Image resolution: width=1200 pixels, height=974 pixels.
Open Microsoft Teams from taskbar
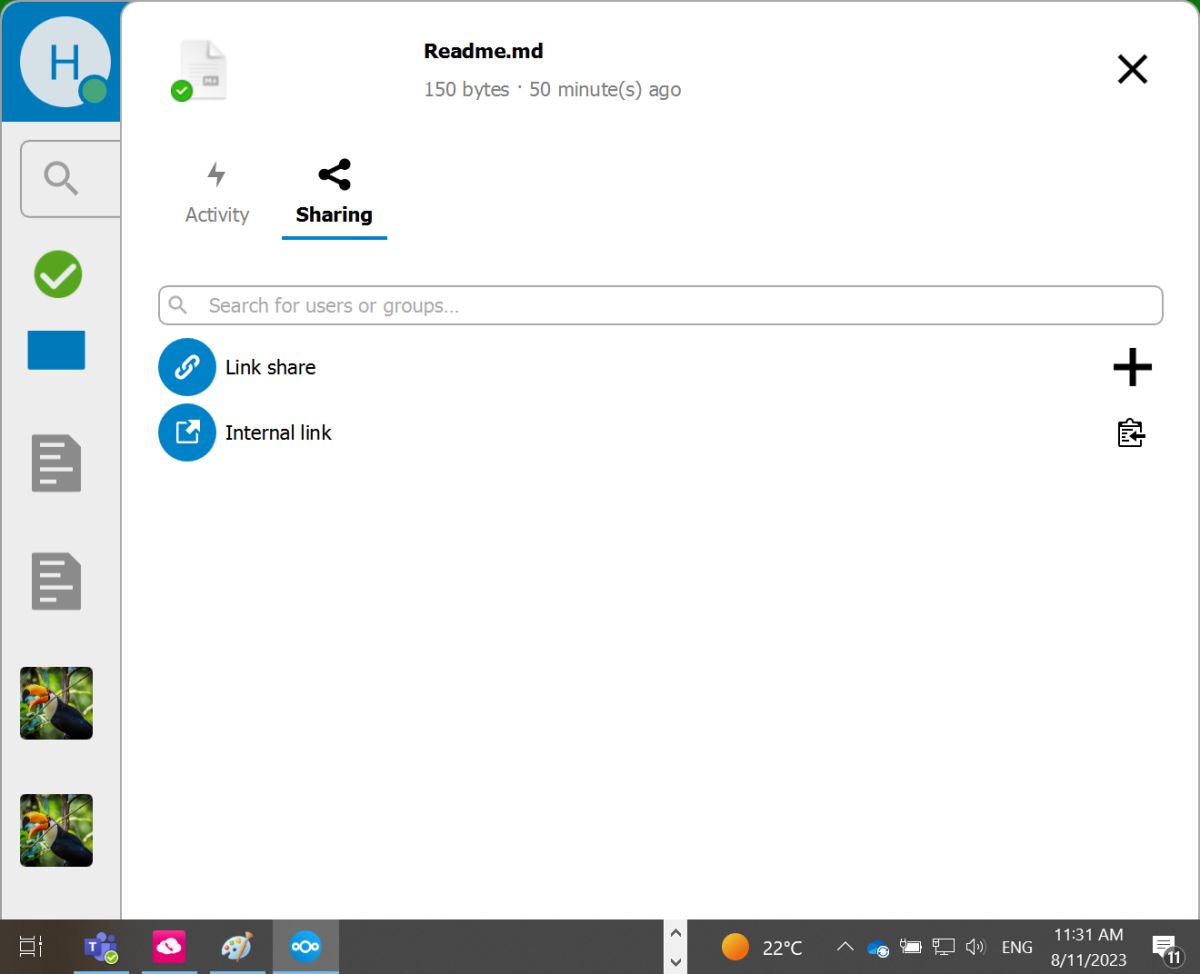(x=101, y=946)
